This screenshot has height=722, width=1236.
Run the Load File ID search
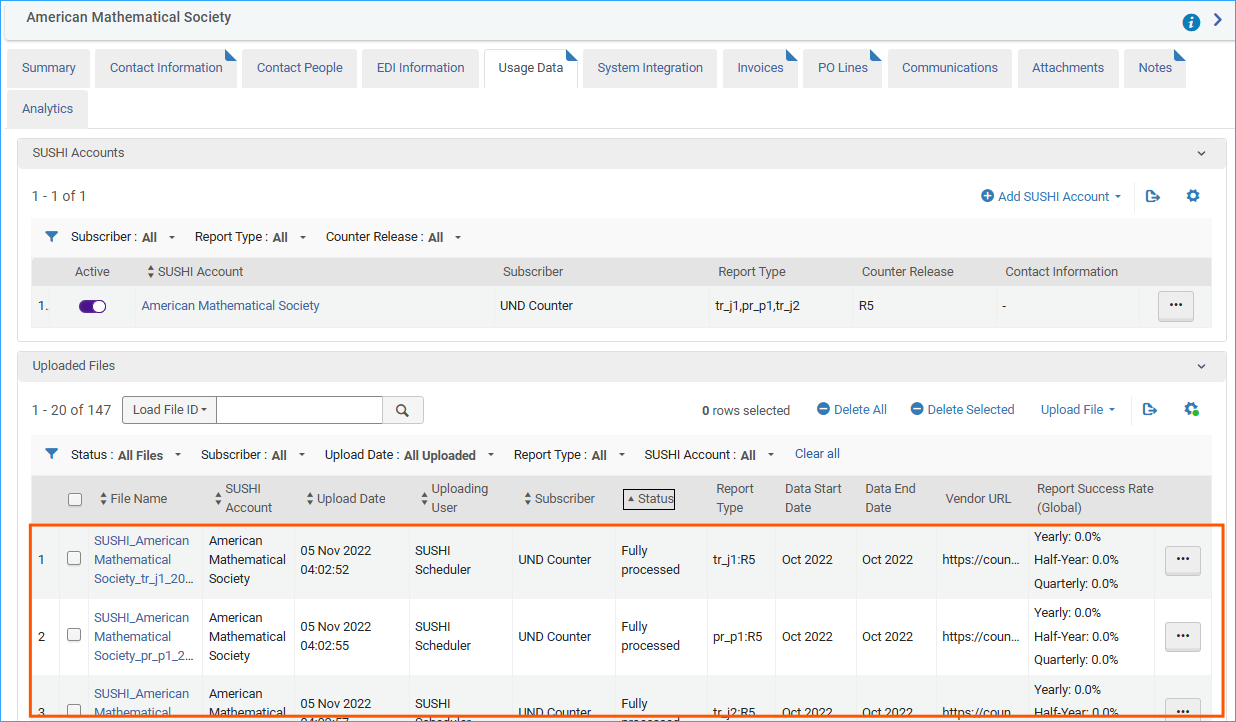coord(404,409)
